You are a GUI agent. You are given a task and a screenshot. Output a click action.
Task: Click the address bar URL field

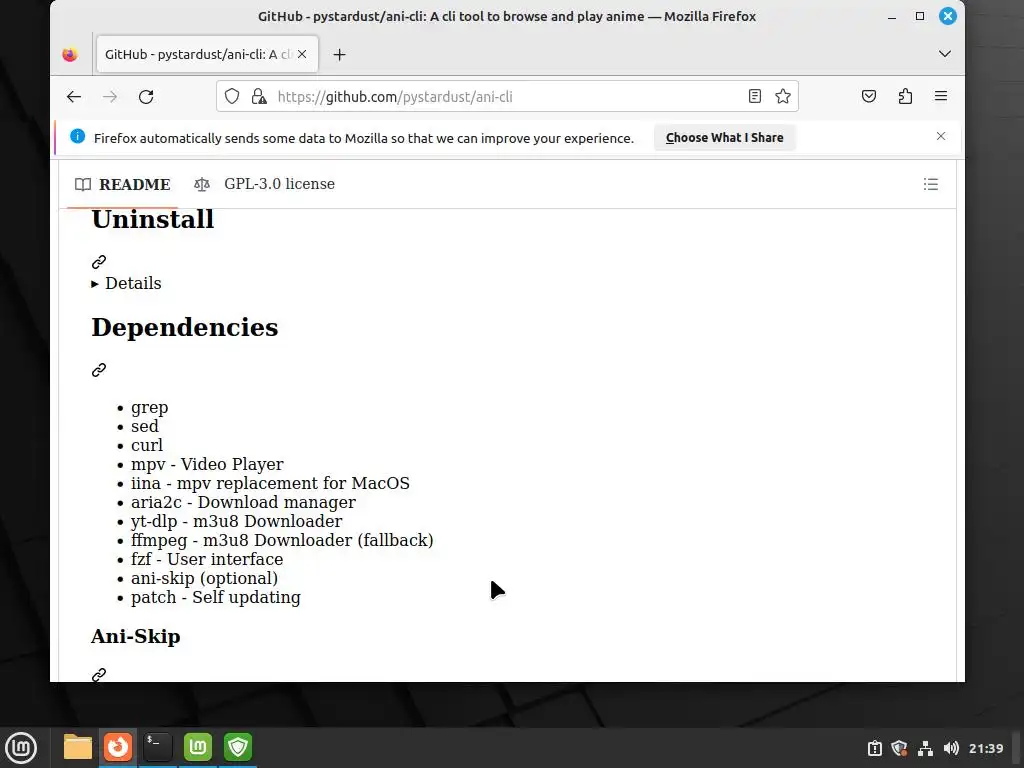(x=509, y=97)
